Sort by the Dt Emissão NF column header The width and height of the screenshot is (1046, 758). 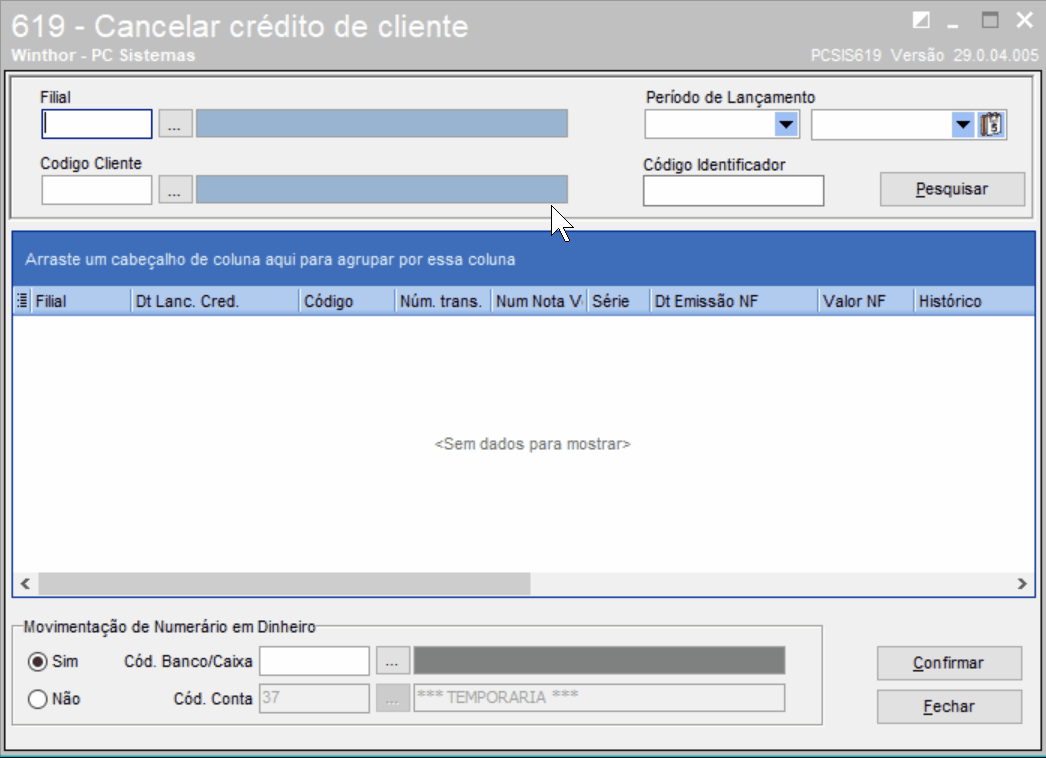click(x=734, y=301)
